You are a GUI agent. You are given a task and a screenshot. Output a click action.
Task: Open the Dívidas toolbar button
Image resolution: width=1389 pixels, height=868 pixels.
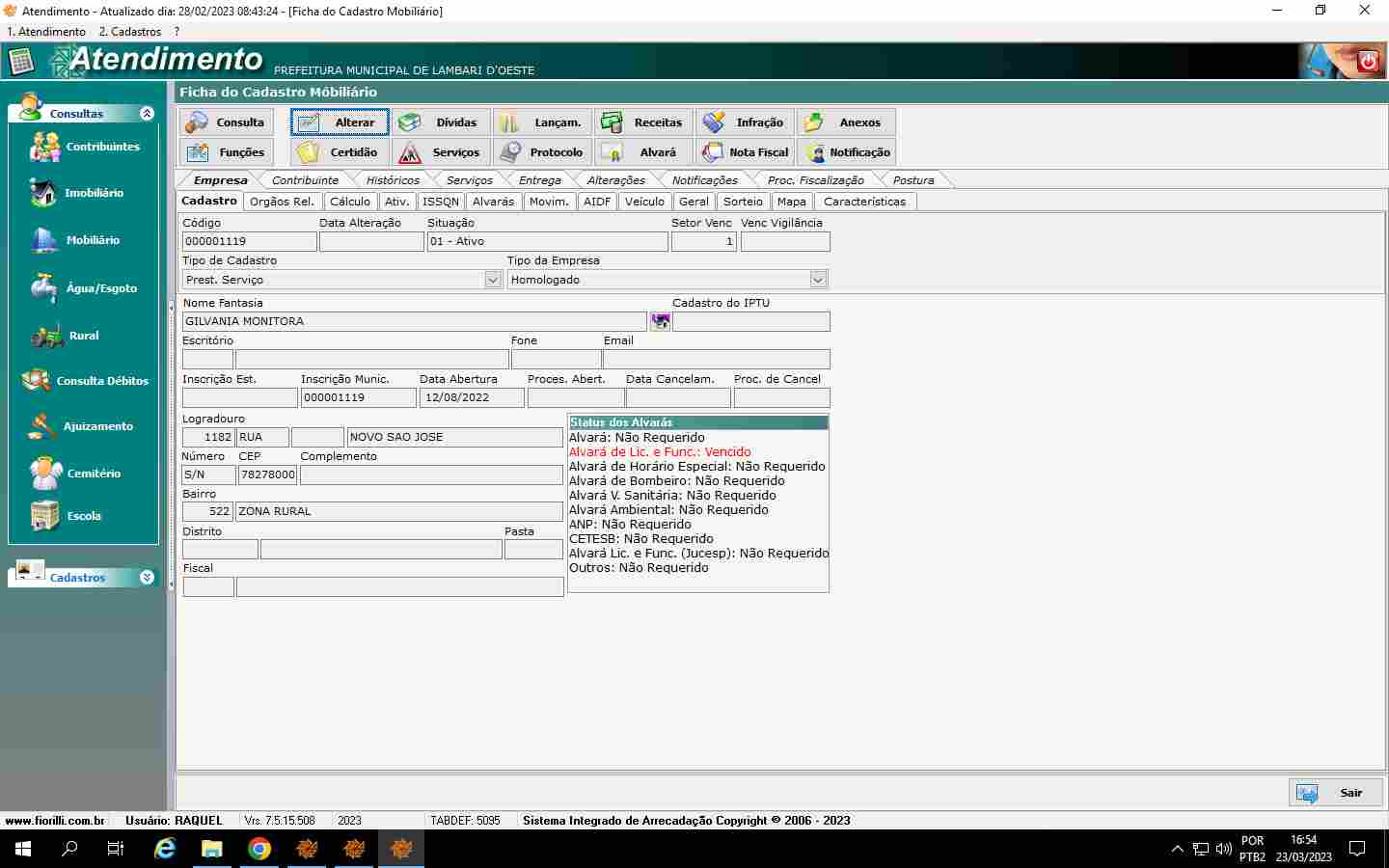(441, 122)
